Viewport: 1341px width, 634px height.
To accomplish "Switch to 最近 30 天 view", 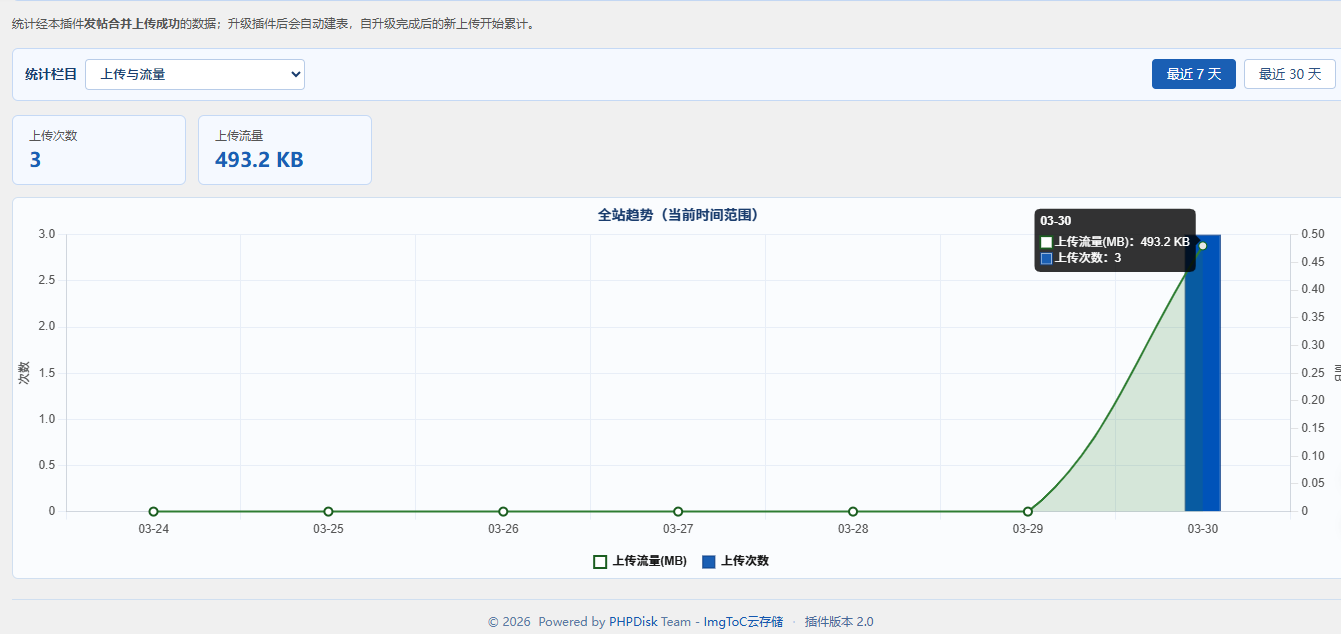I will click(1289, 73).
